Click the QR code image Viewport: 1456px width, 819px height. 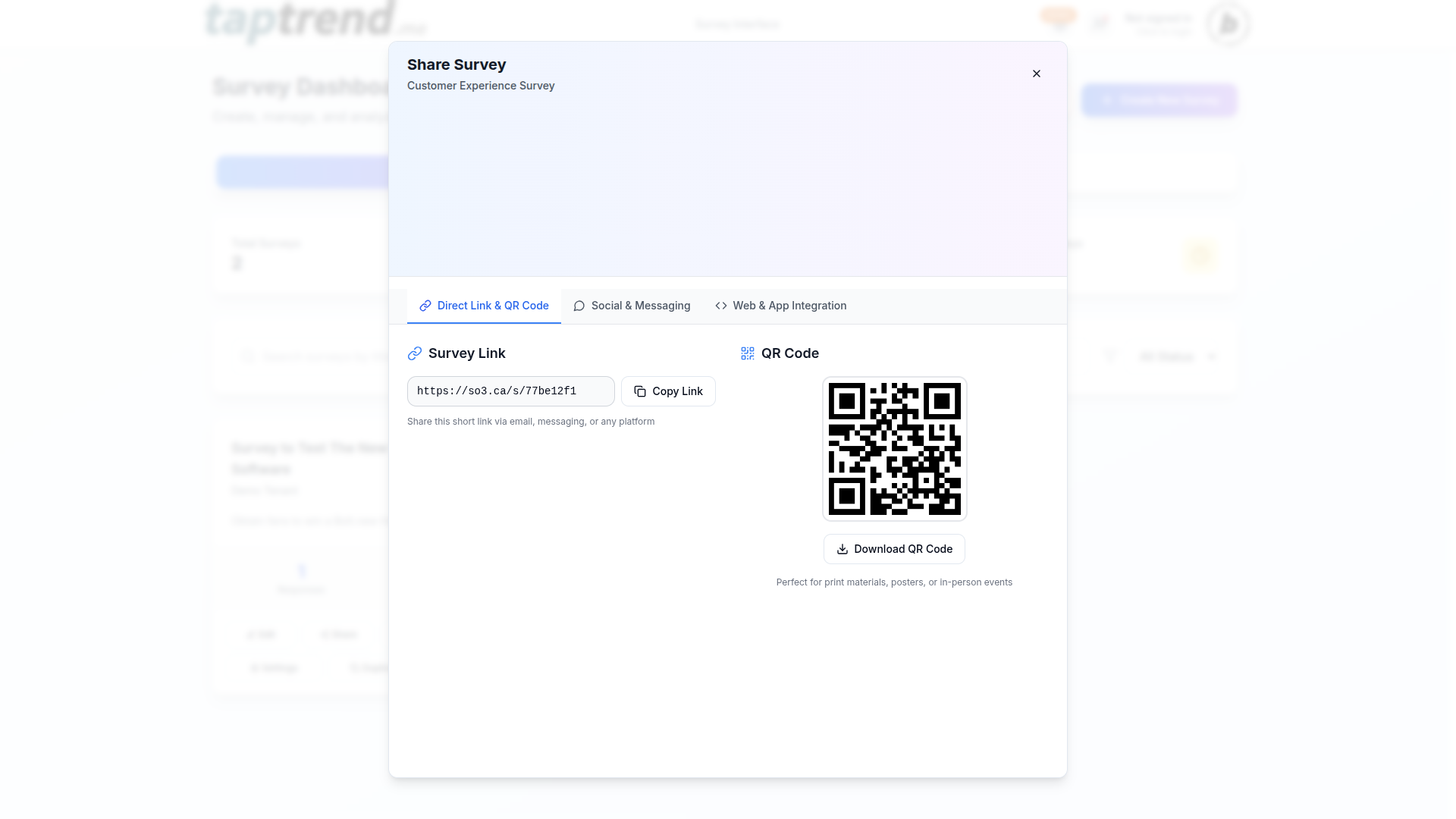(x=894, y=449)
